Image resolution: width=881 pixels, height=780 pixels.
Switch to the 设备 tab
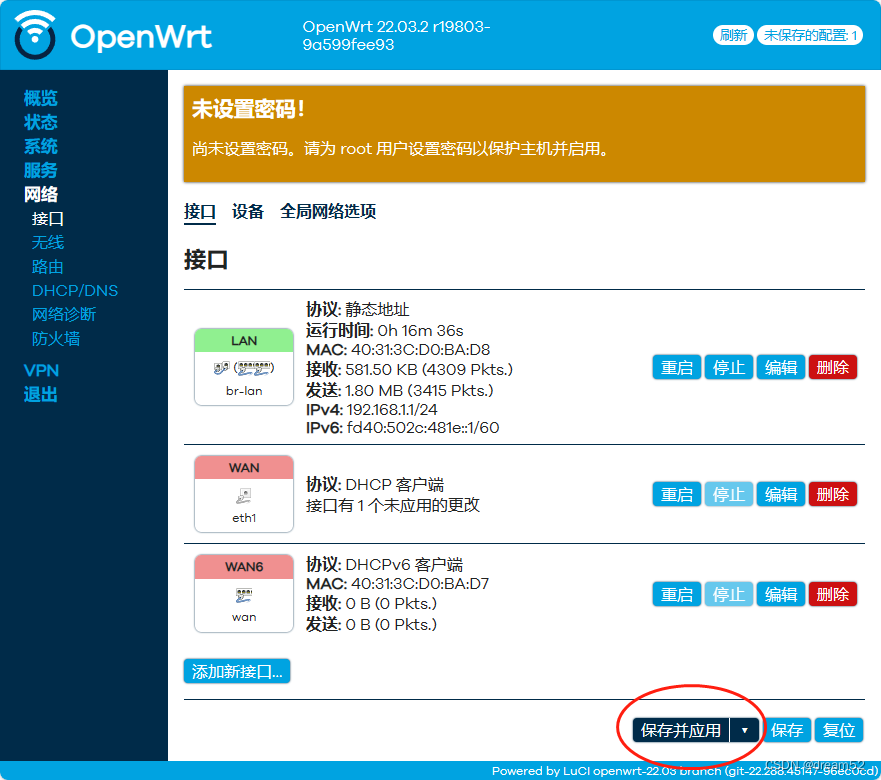(x=248, y=212)
